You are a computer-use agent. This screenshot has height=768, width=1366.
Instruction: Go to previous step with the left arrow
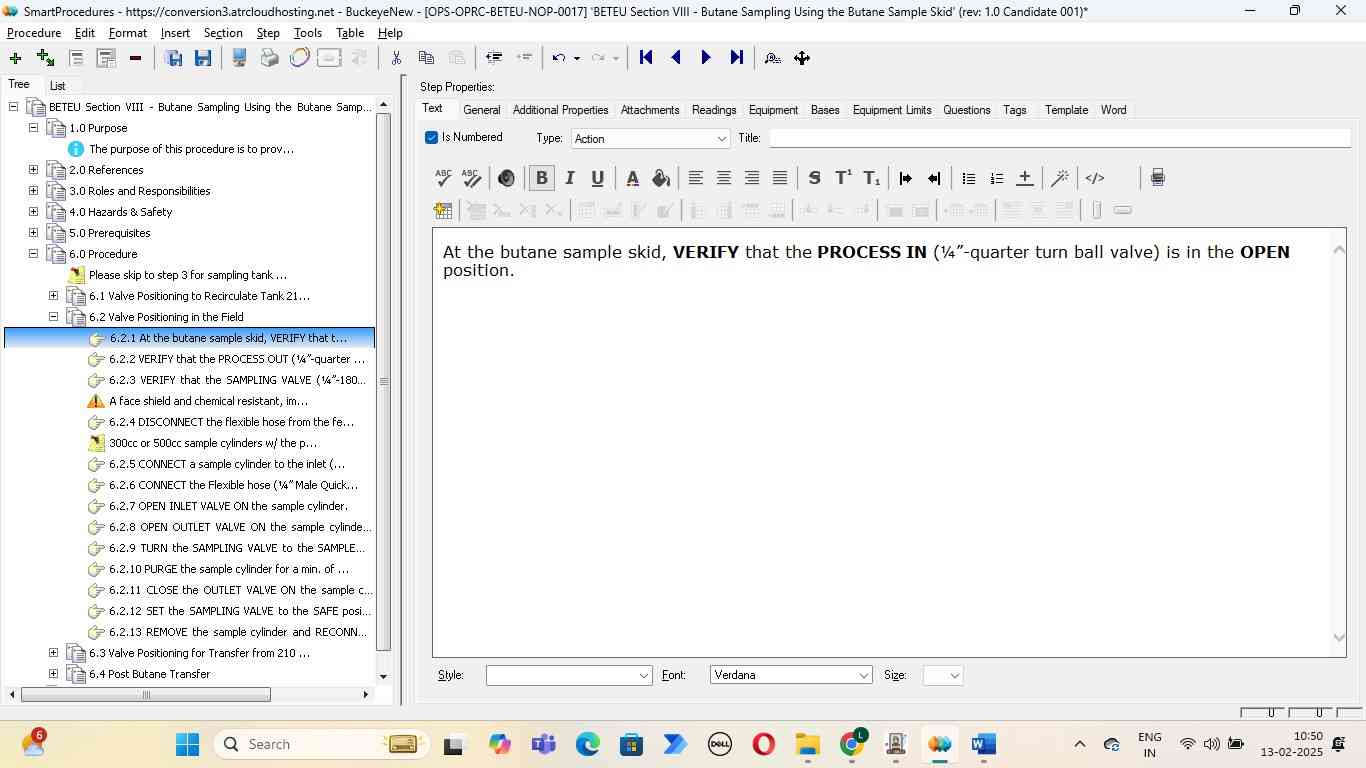676,58
